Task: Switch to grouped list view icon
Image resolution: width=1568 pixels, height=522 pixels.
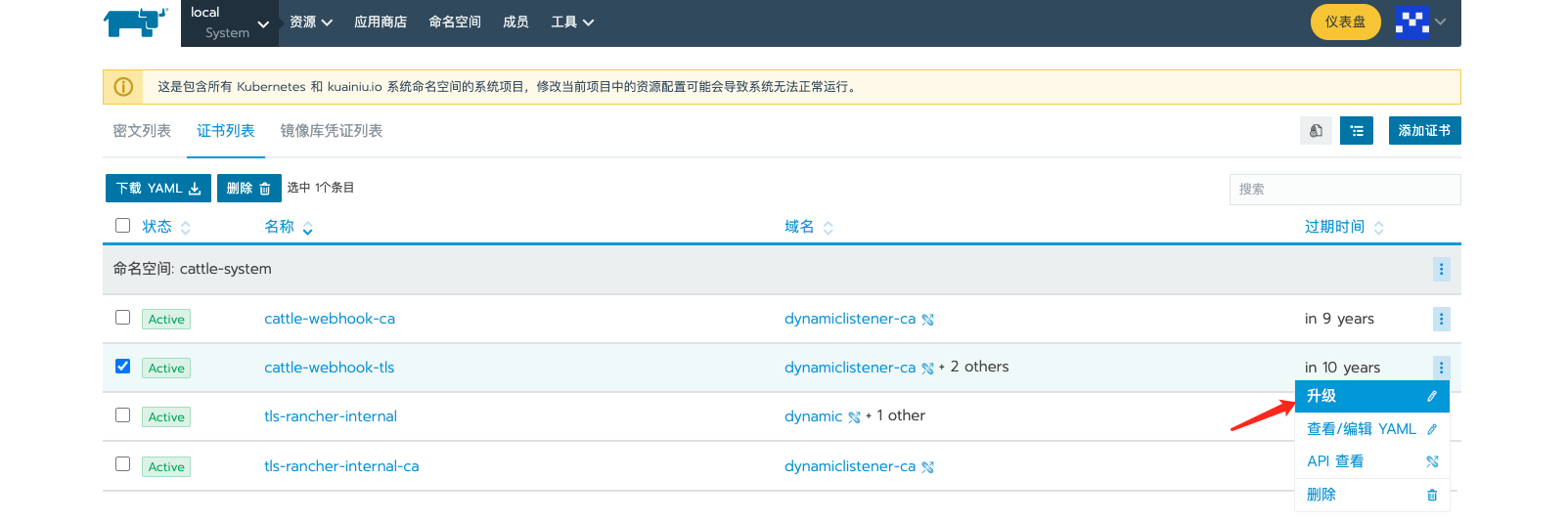Action: [1356, 131]
